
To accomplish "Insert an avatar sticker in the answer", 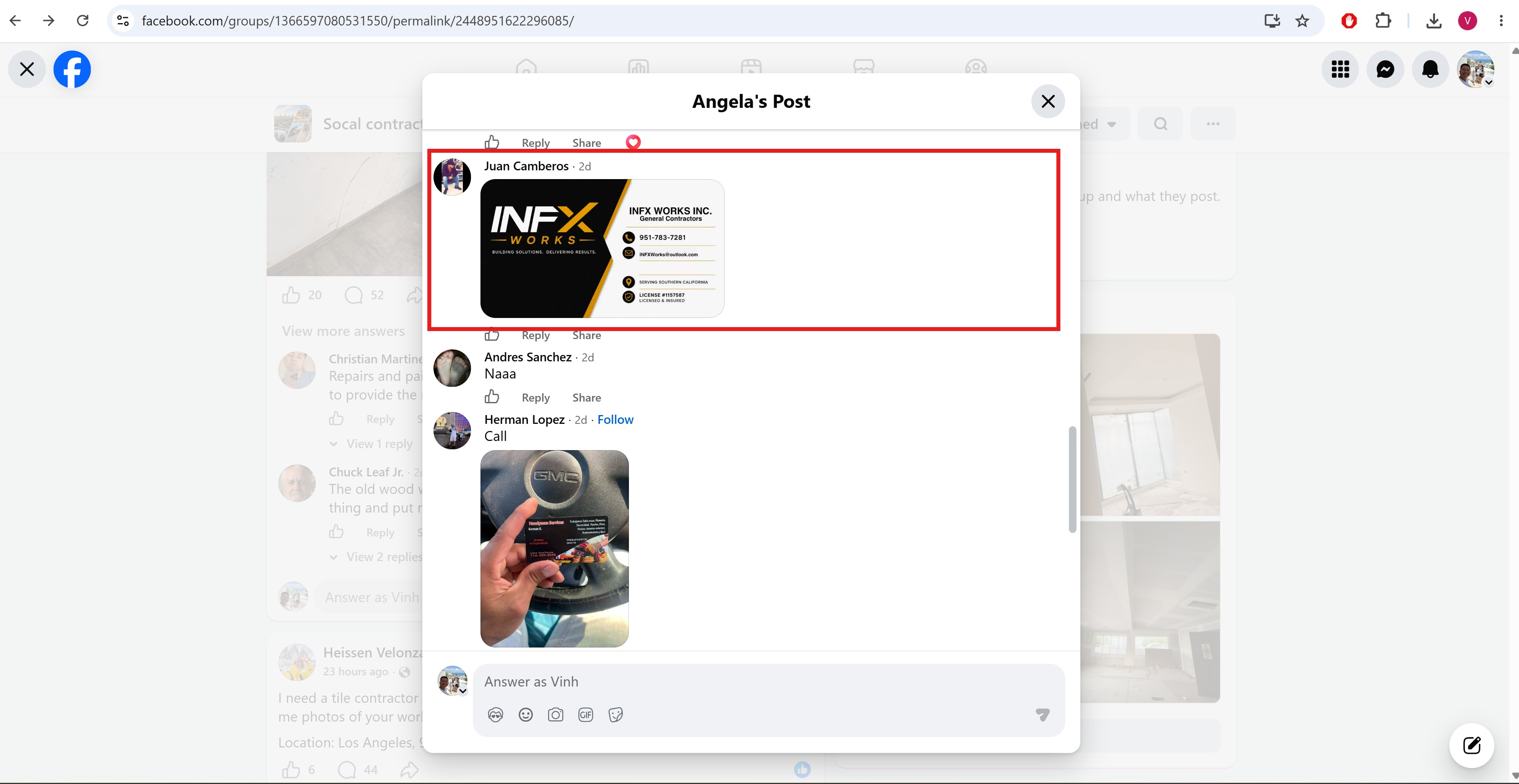I will (495, 715).
